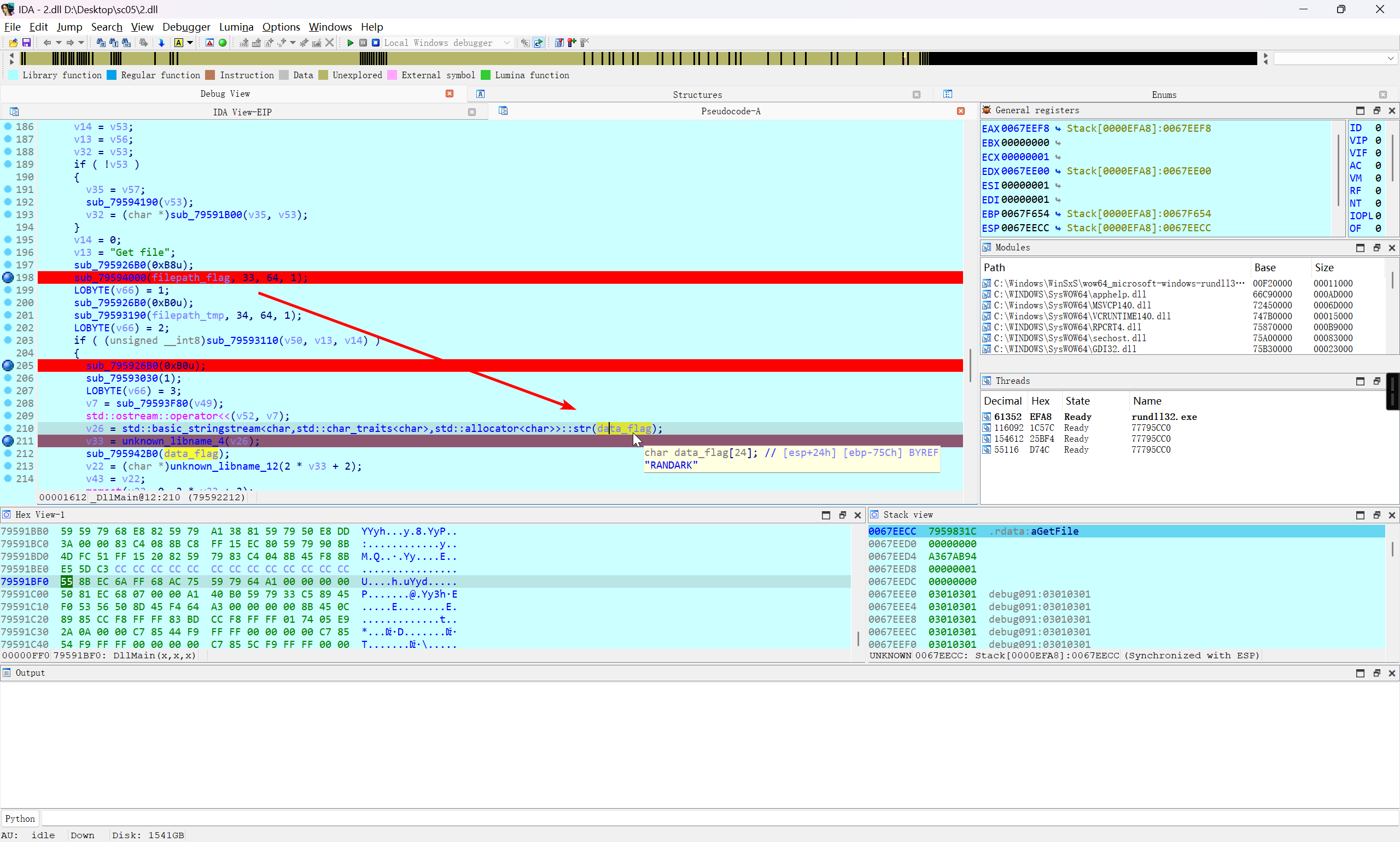Image resolution: width=1400 pixels, height=842 pixels.
Task: Toggle the breakpoint on line 198
Action: [8, 277]
